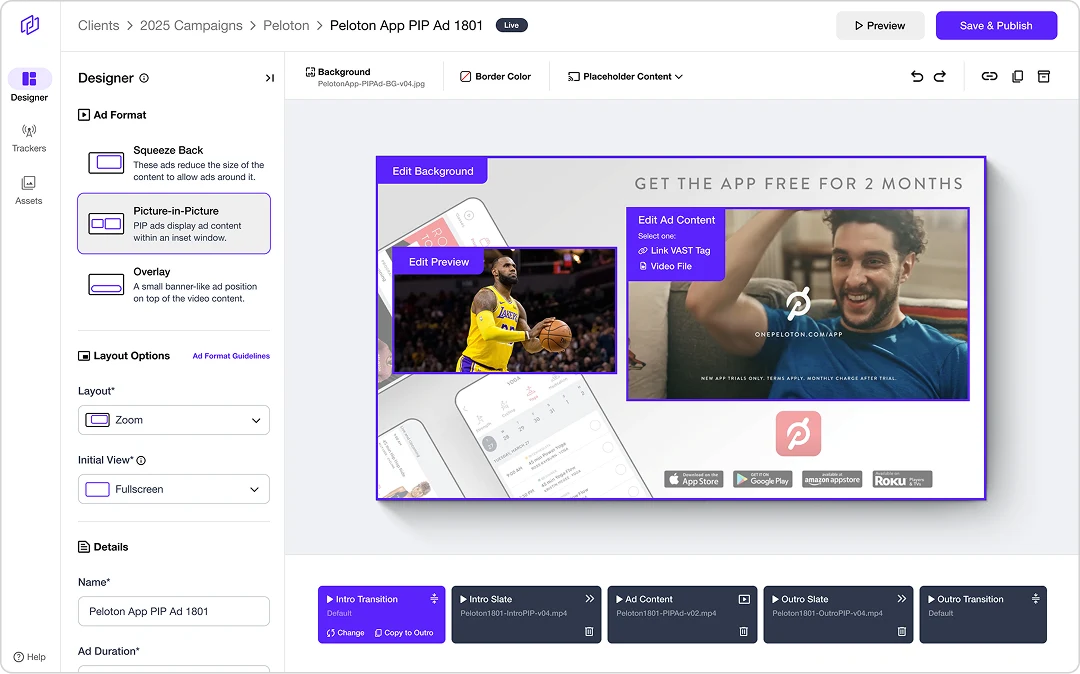Delete the Outro Slate clip via trash icon
This screenshot has height=674, width=1080.
[x=902, y=631]
